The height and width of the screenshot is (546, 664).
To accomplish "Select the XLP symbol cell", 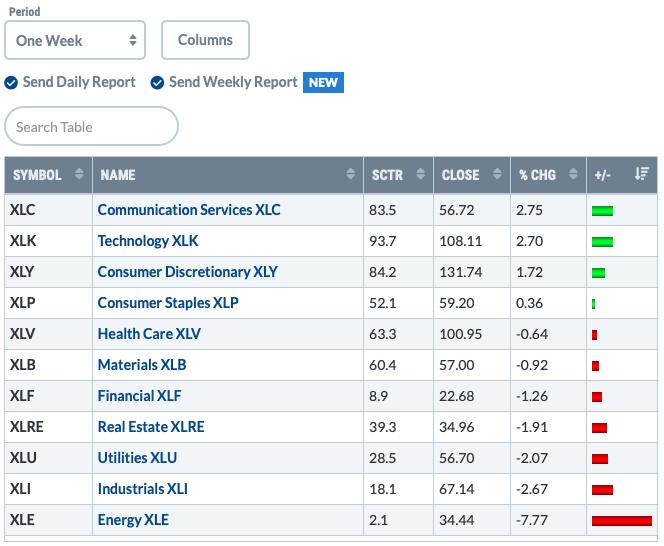I will coord(48,302).
